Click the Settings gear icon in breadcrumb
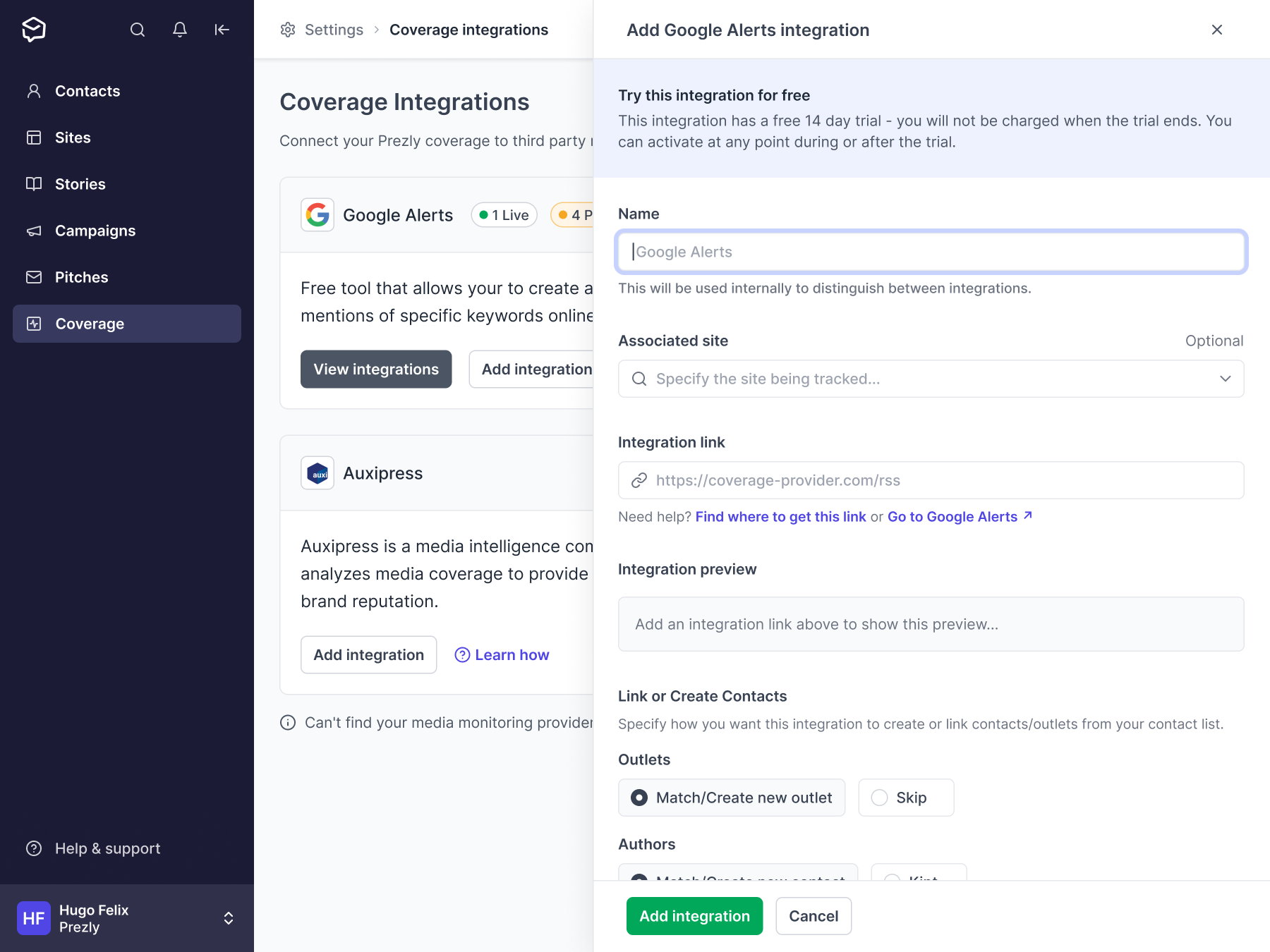This screenshot has width=1270, height=952. coord(288,30)
